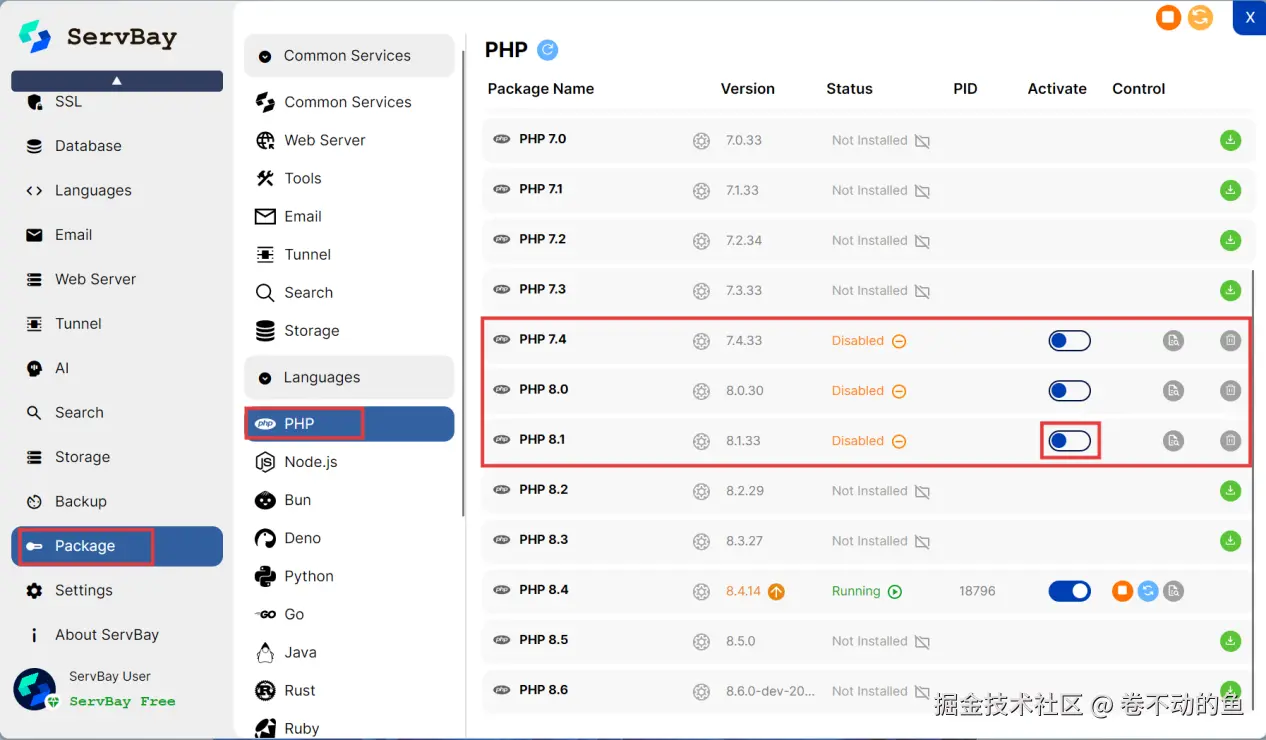This screenshot has width=1266, height=740.
Task: Delete PHP 8.1 with trash icon
Action: point(1230,440)
